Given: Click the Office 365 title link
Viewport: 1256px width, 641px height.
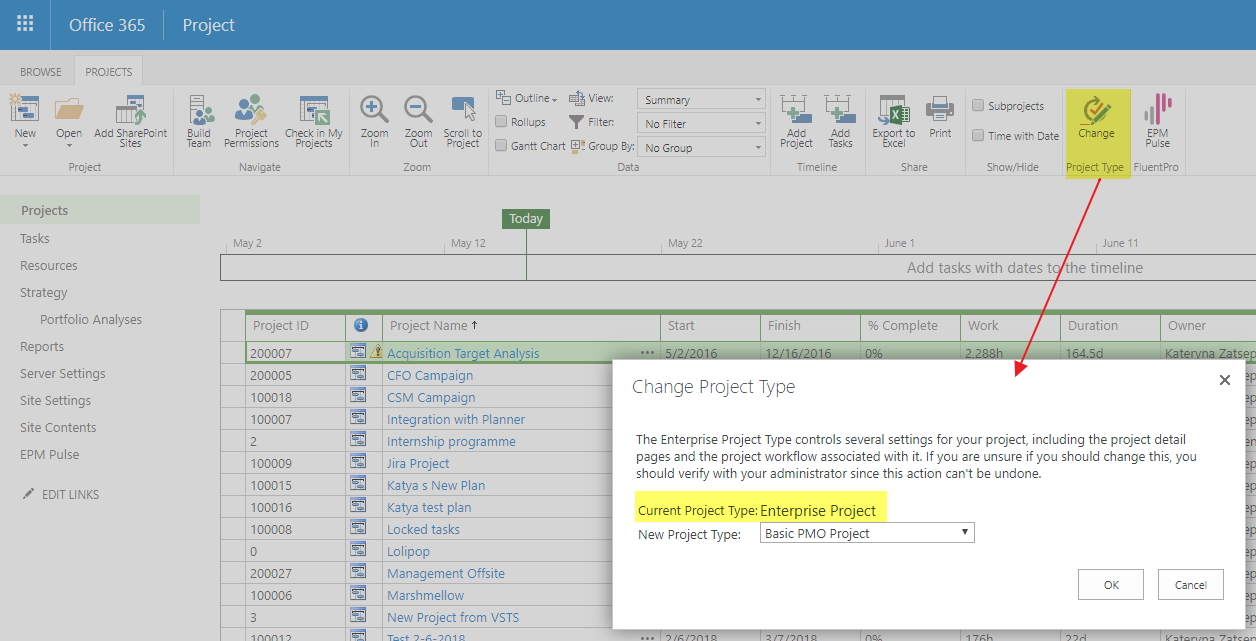Looking at the screenshot, I should 107,25.
